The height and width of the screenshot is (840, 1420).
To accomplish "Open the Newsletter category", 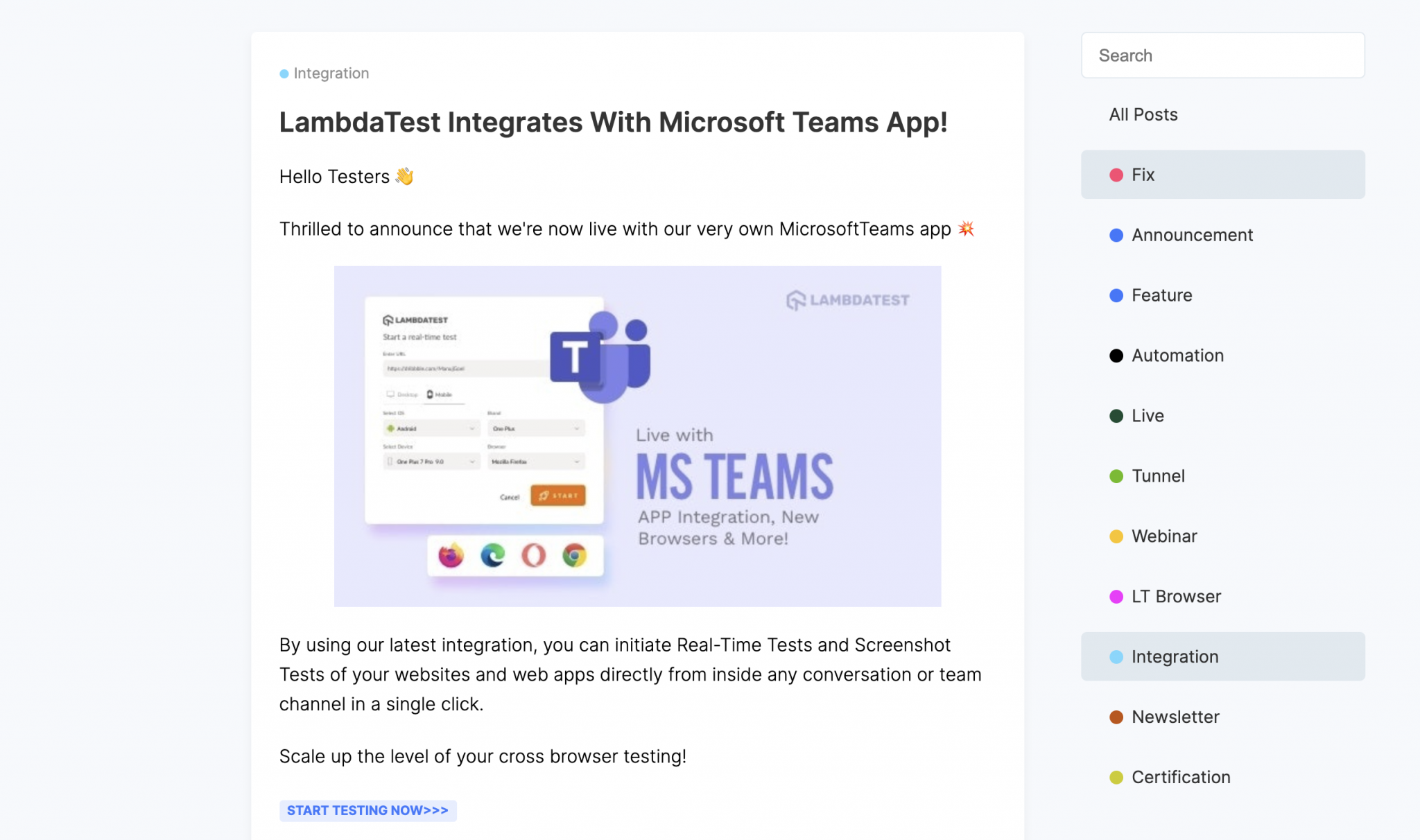I will point(1175,717).
